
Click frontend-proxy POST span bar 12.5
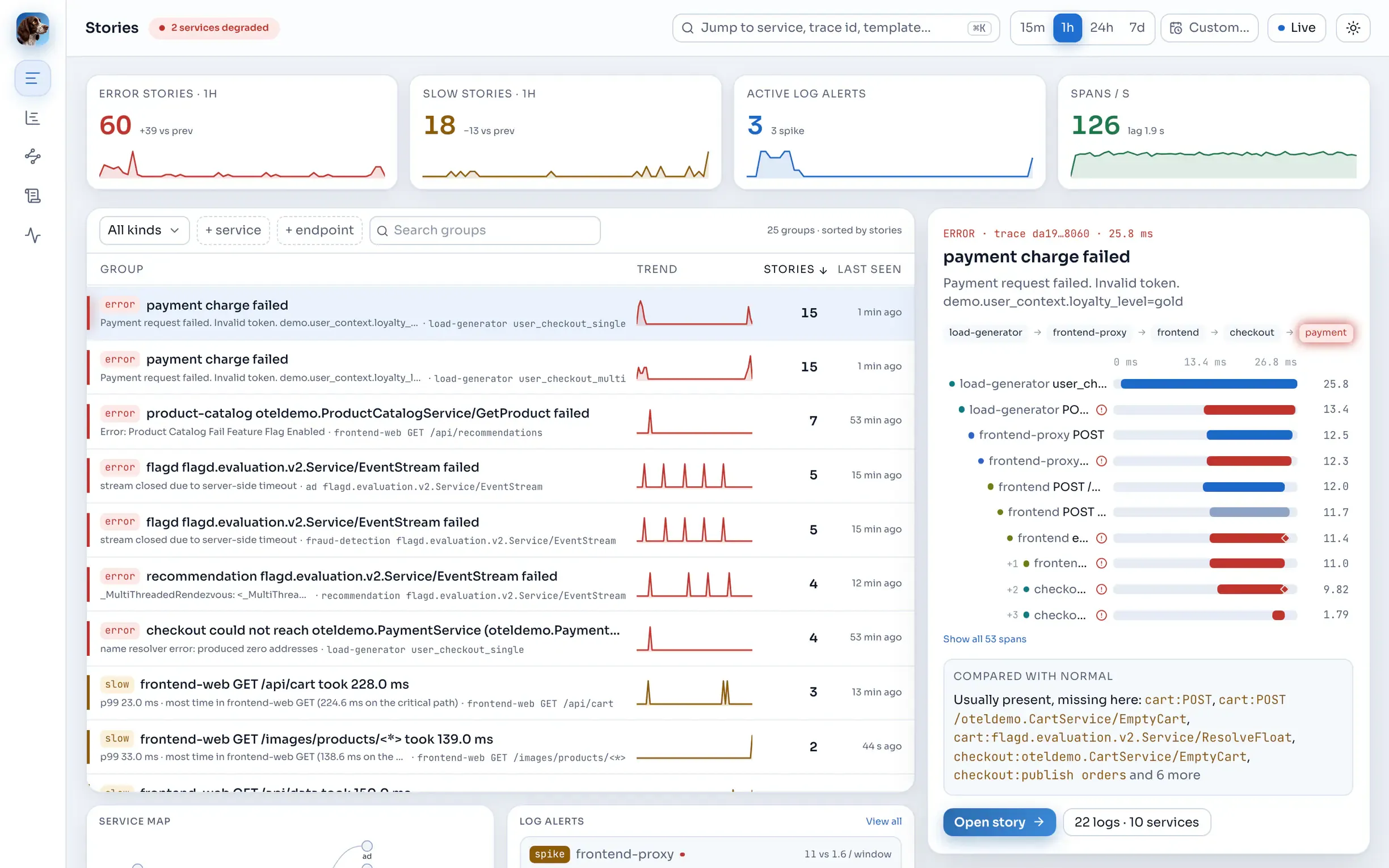click(x=1249, y=435)
